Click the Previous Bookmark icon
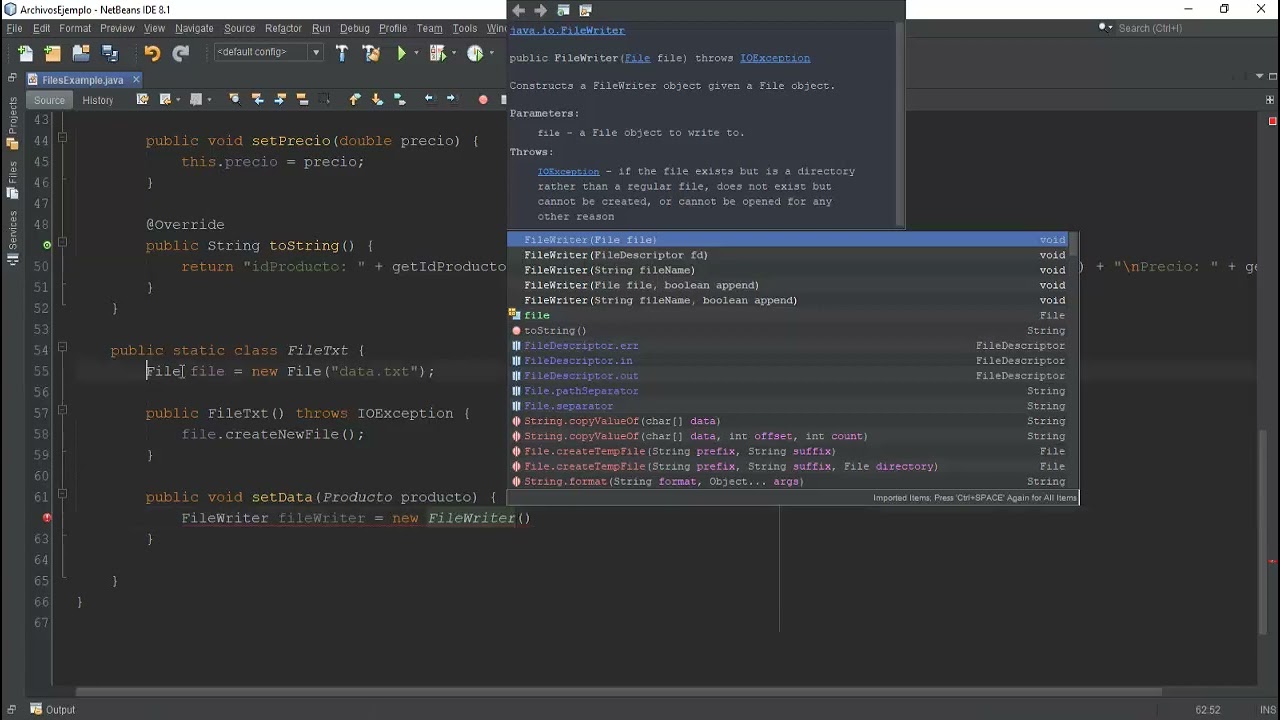The image size is (1280, 720). [354, 99]
